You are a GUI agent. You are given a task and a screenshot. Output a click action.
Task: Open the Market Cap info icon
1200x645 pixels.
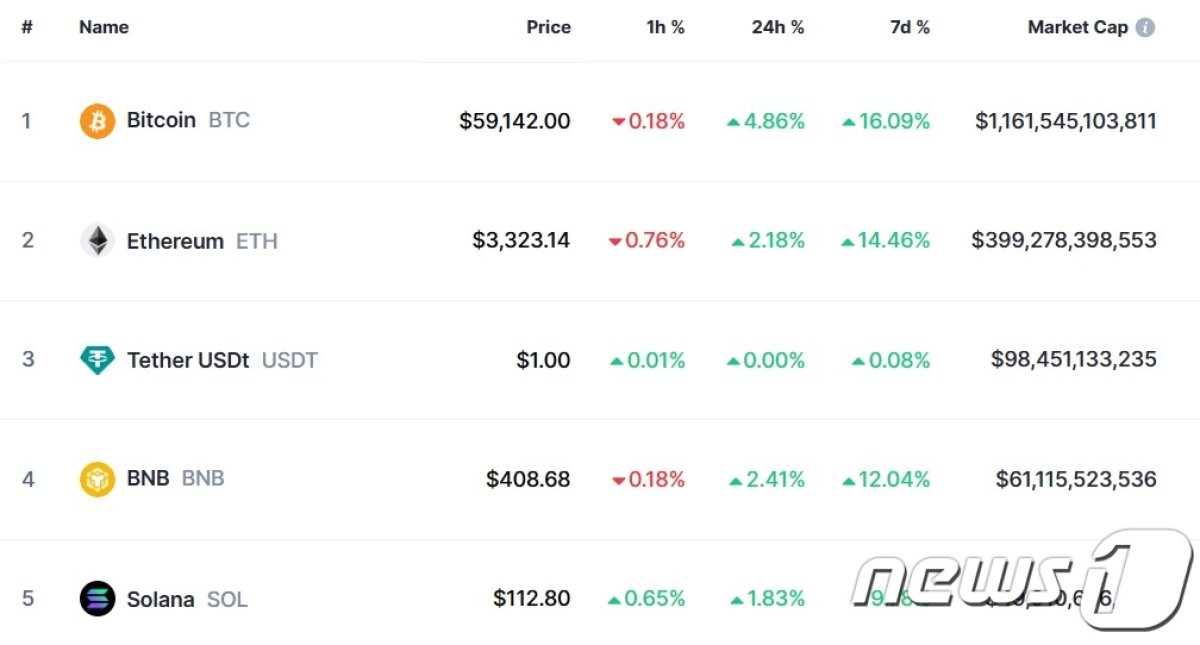(x=1145, y=28)
